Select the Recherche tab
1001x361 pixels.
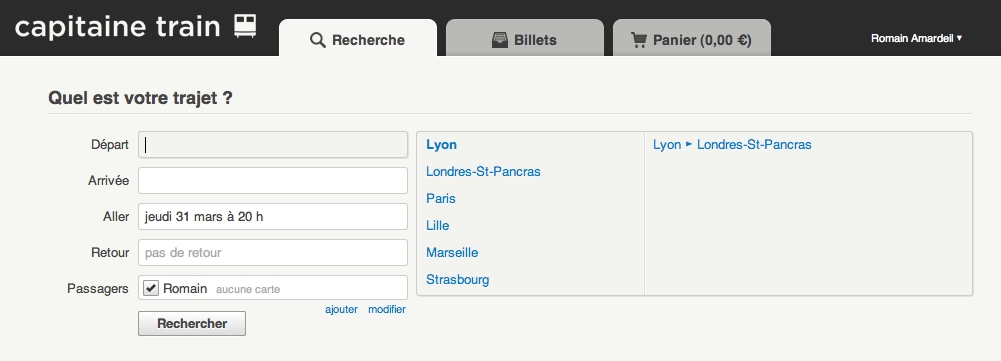click(x=358, y=38)
